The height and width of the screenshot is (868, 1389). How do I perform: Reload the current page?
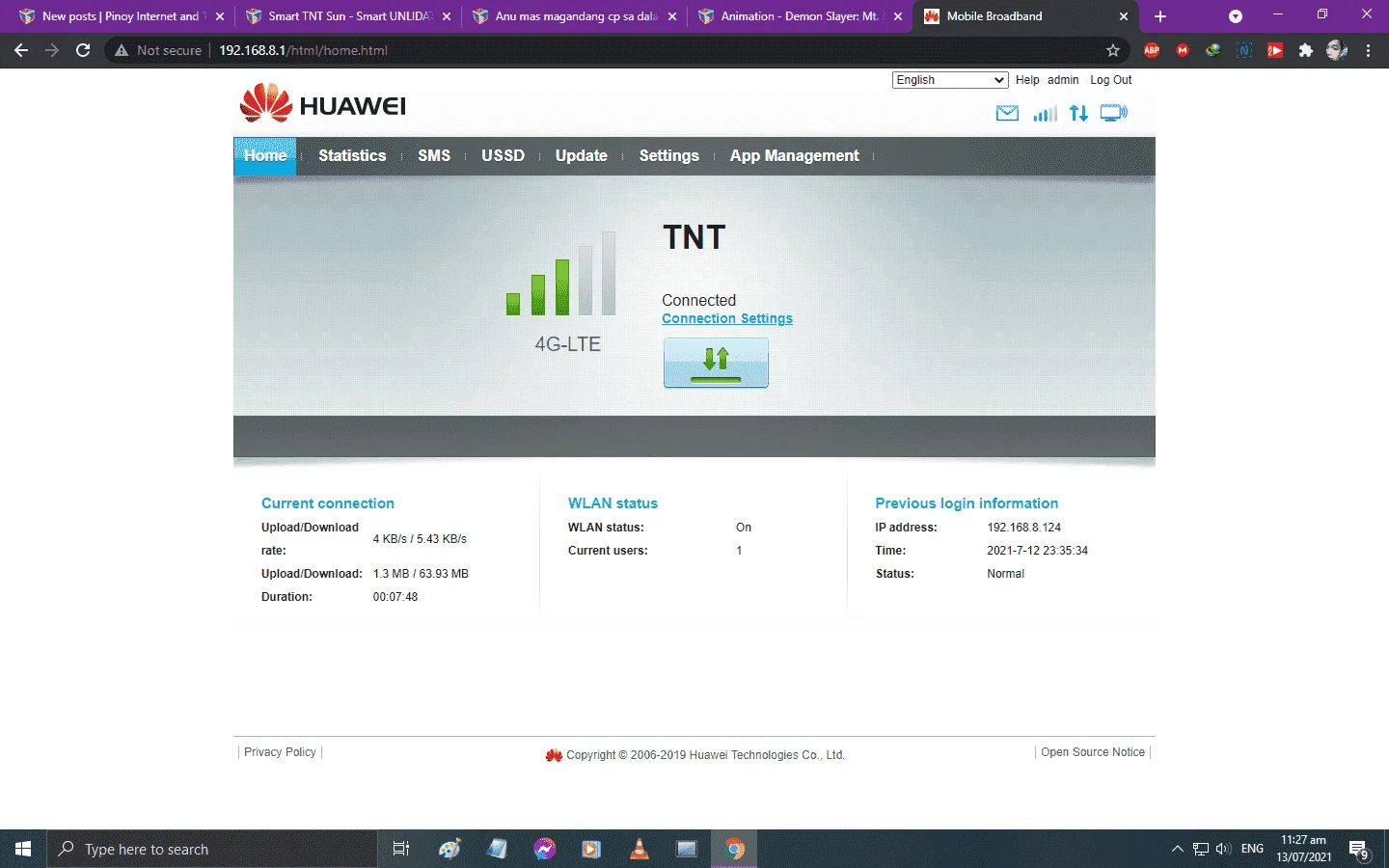pos(83,50)
